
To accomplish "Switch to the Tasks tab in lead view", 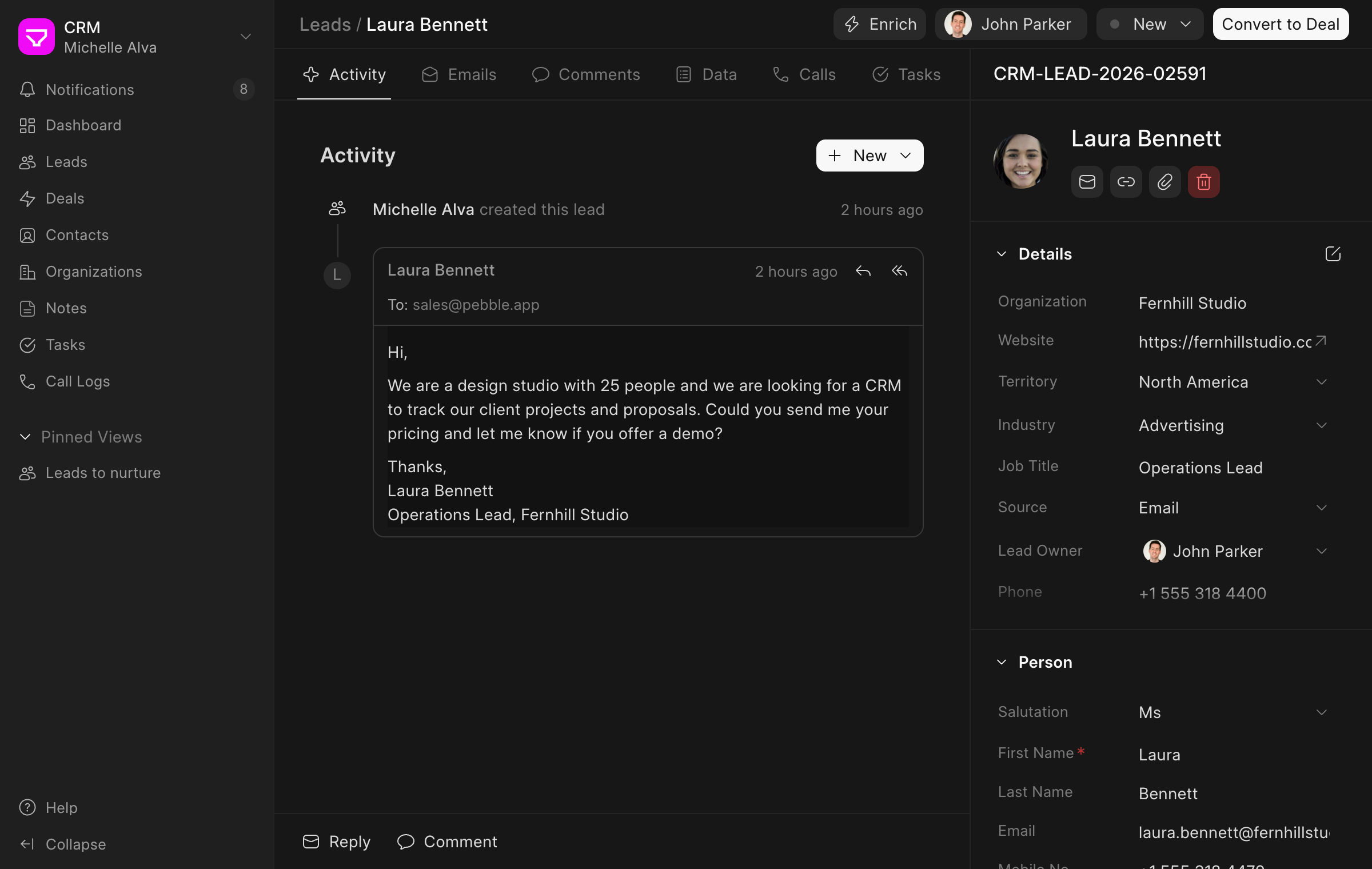I will 906,74.
